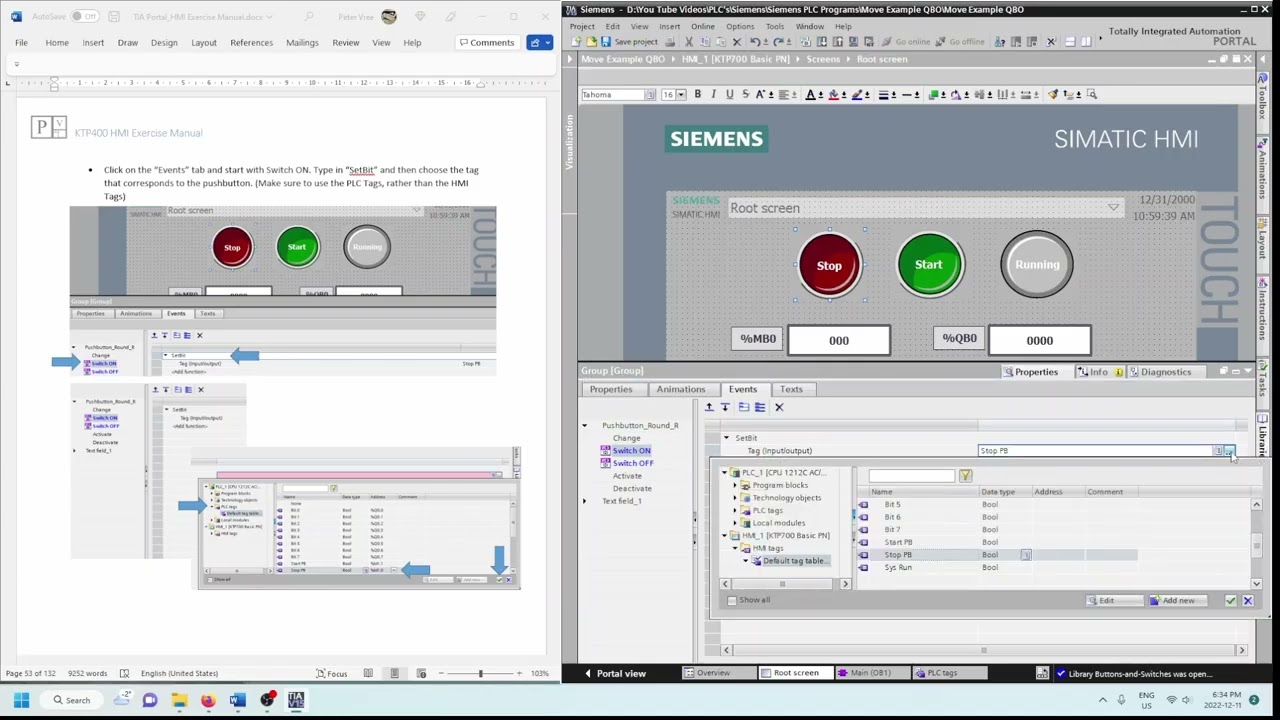This screenshot has height=720, width=1280.
Task: Click the yellow filter icon in tag picker
Action: tap(965, 476)
